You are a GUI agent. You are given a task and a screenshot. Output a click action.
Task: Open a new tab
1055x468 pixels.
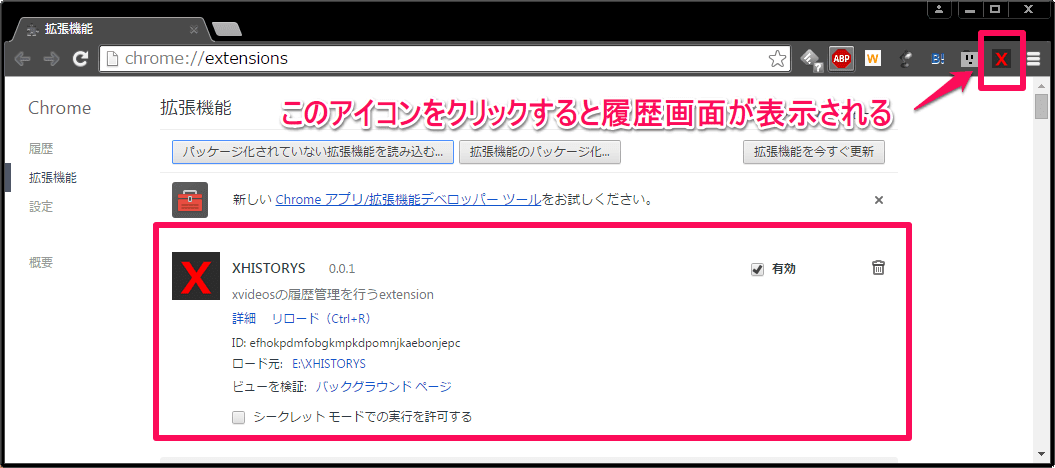click(x=227, y=29)
